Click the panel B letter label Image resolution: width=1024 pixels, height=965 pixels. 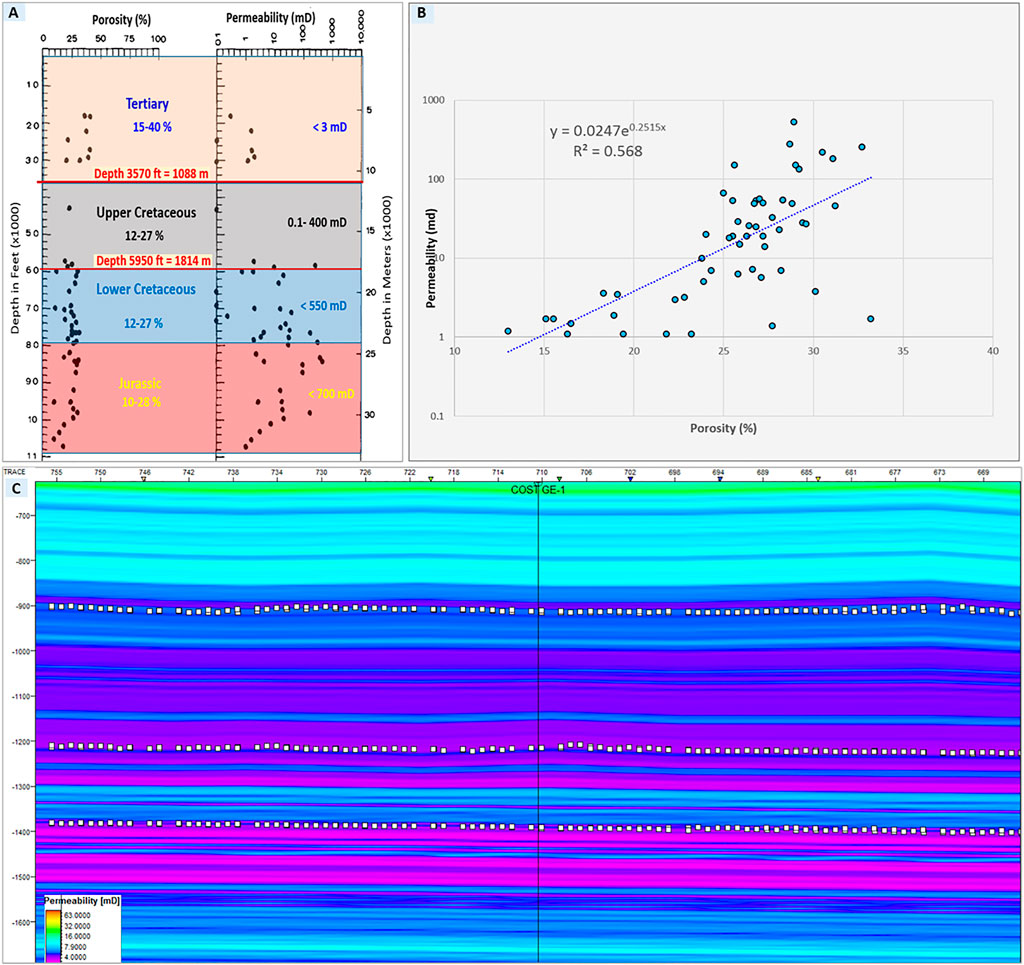422,12
